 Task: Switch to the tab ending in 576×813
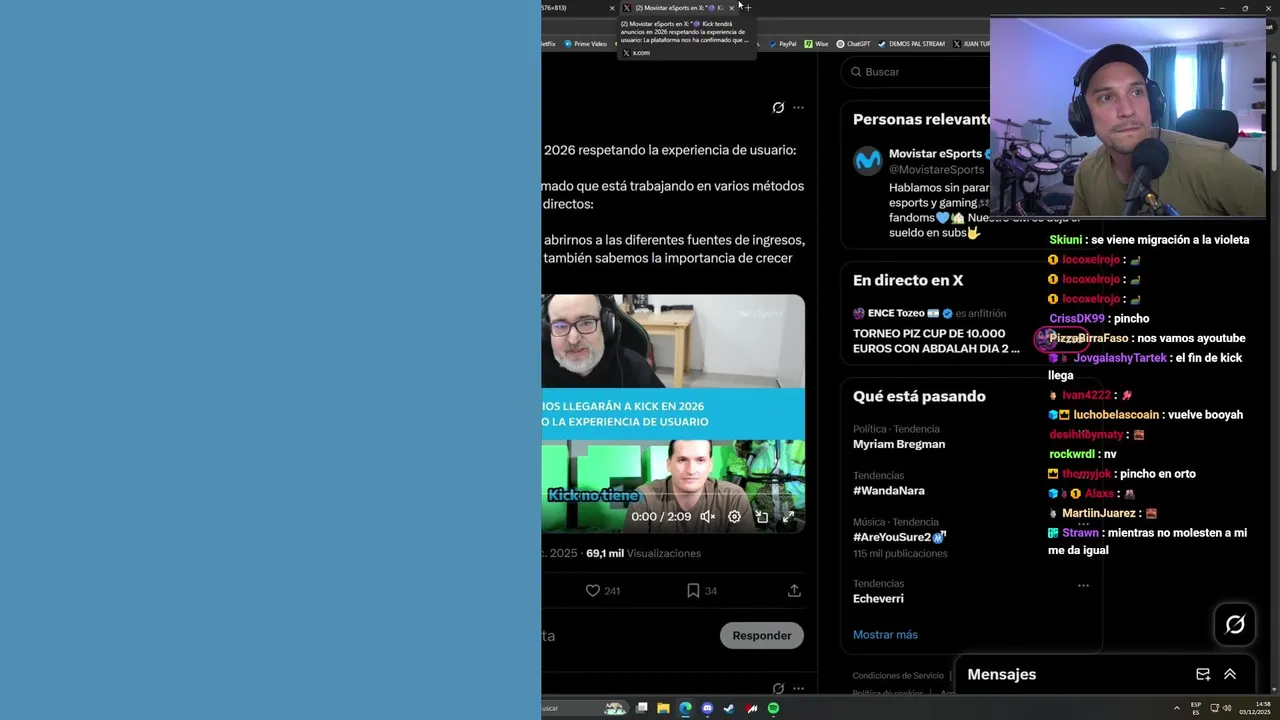tap(580, 8)
